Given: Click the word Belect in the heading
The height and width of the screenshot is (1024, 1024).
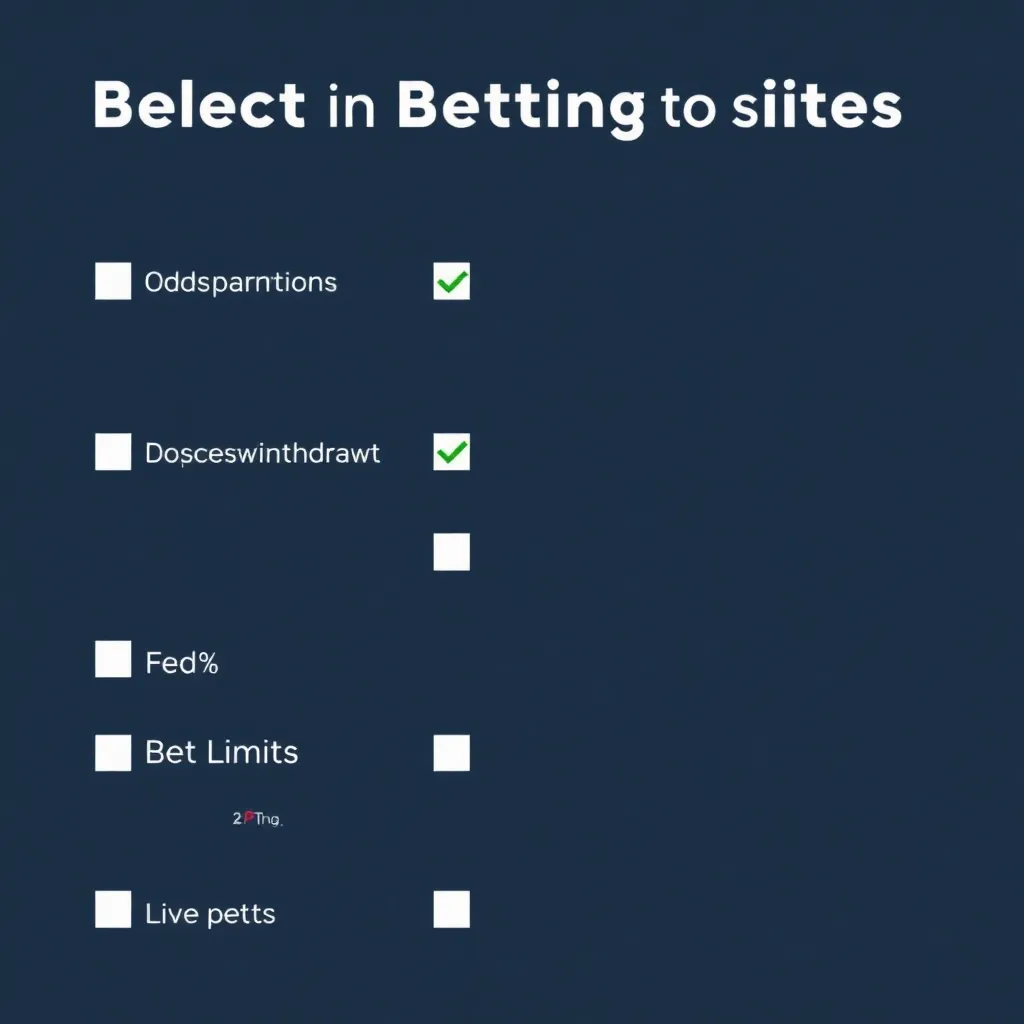Looking at the screenshot, I should point(199,105).
